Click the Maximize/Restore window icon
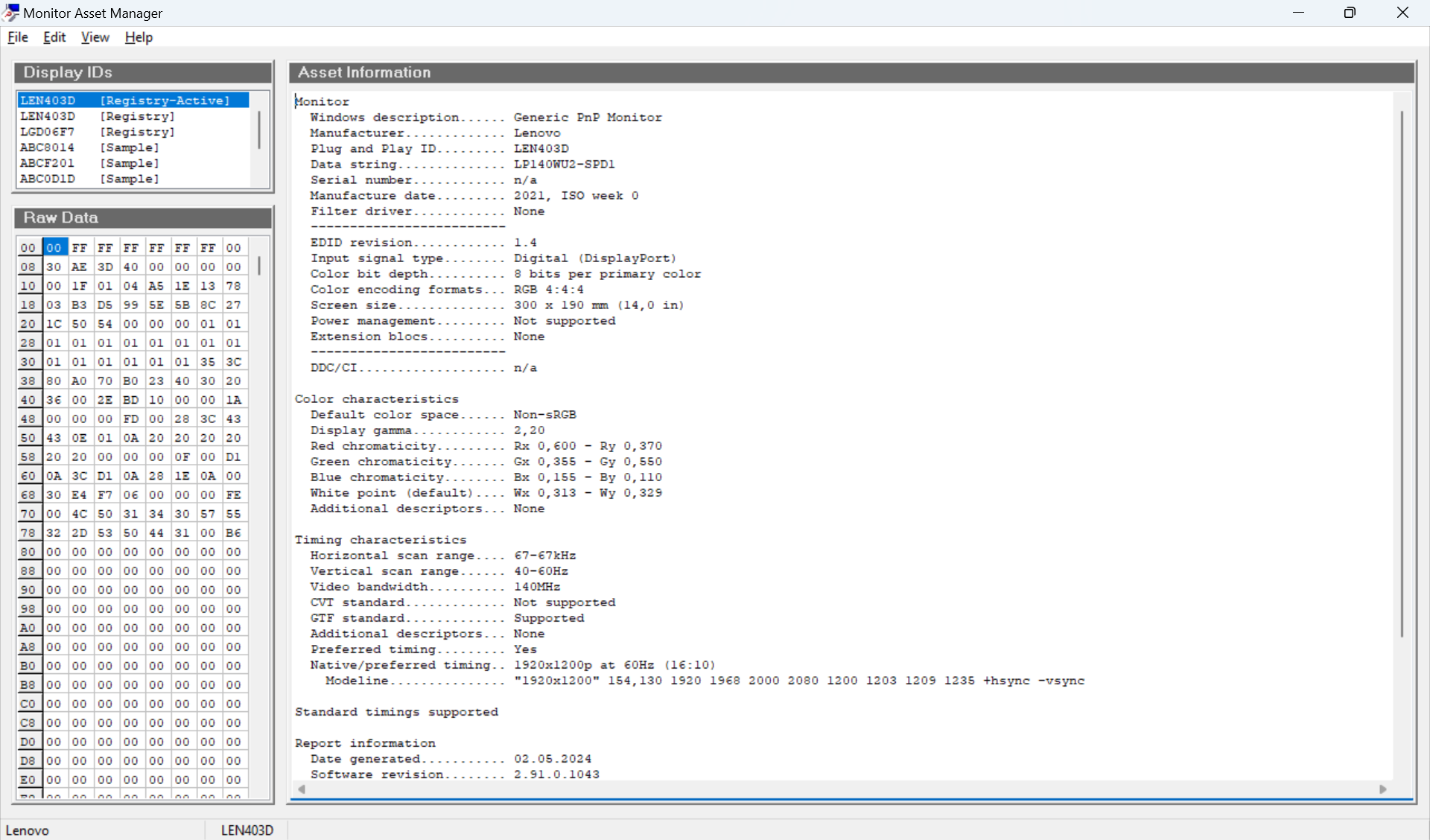This screenshot has height=840, width=1430. coord(1350,13)
